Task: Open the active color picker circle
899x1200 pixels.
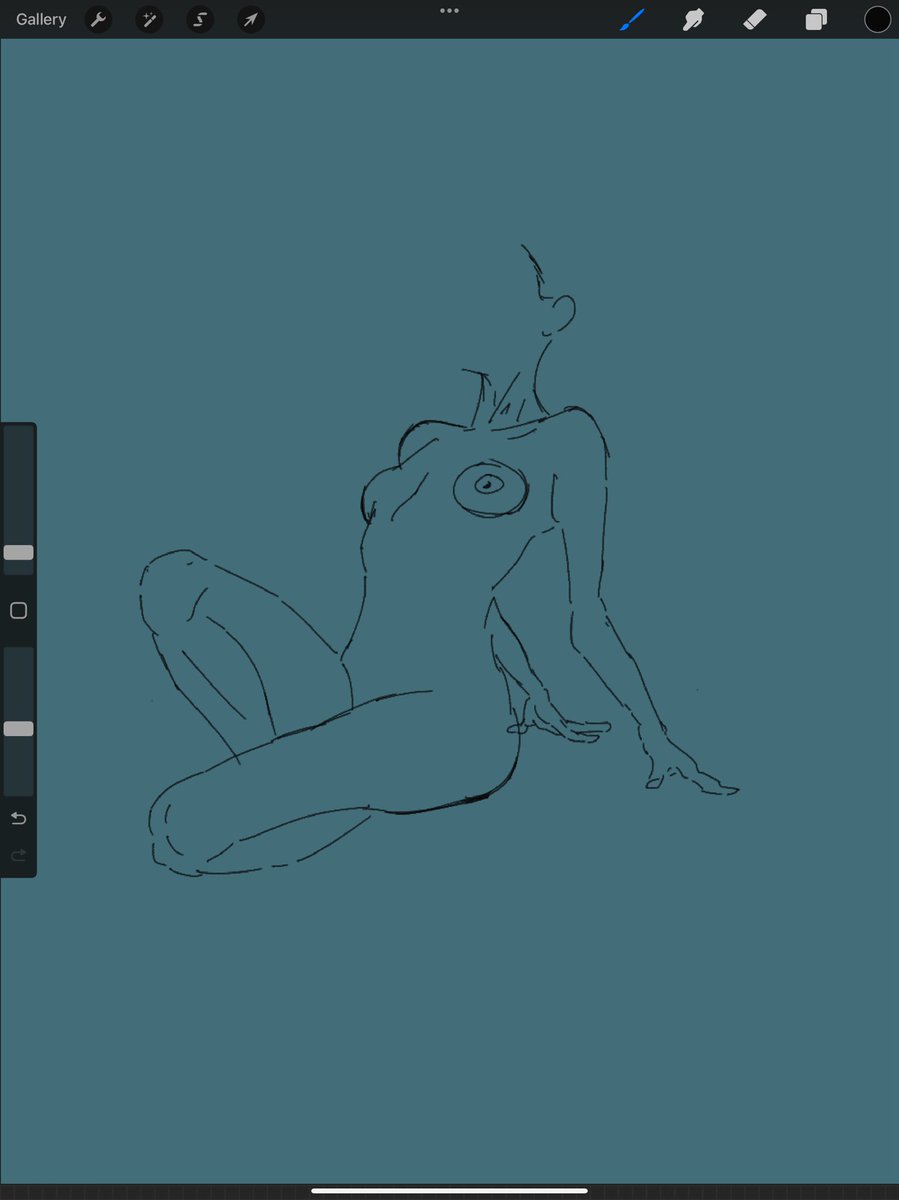Action: point(877,19)
